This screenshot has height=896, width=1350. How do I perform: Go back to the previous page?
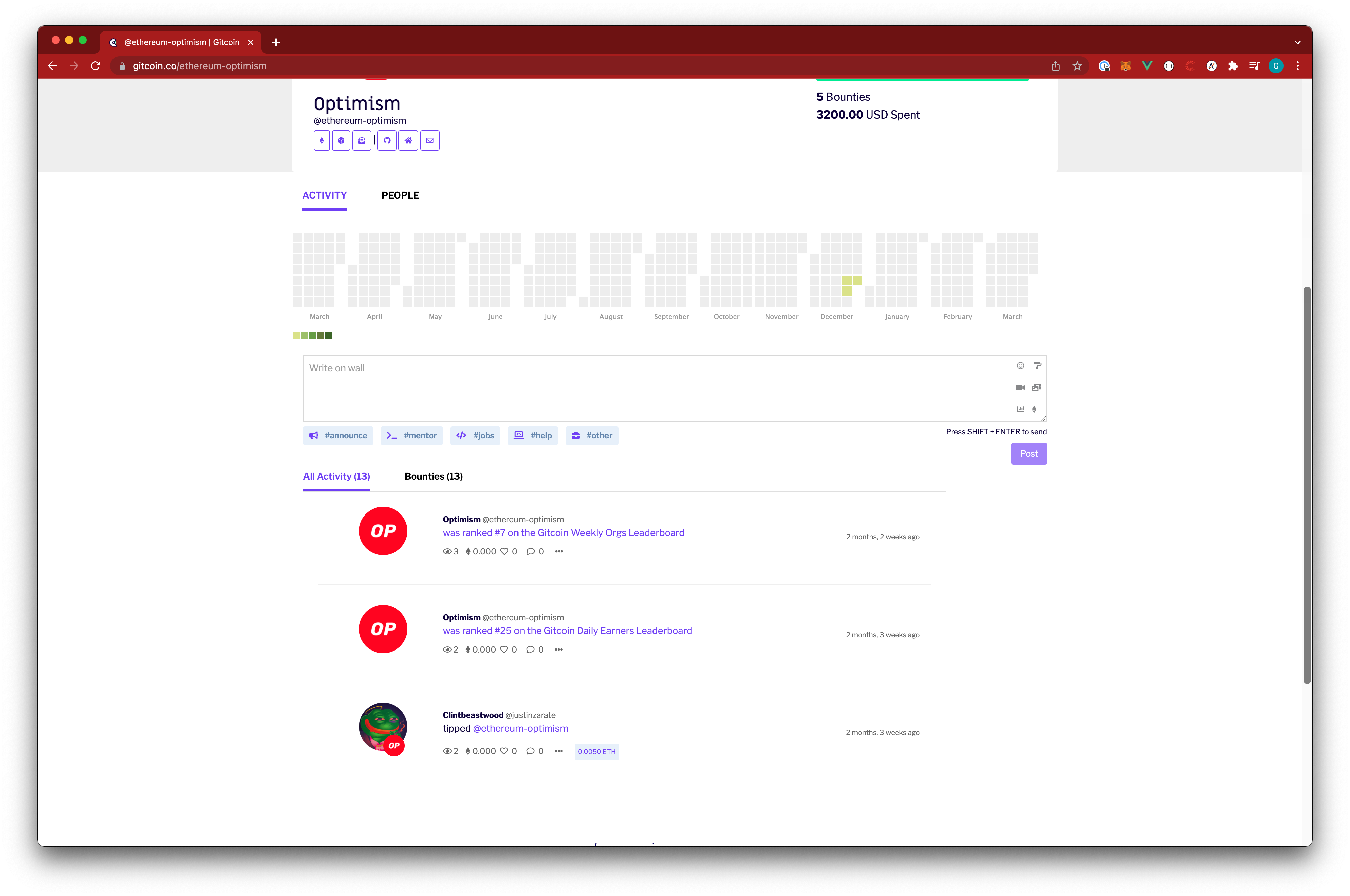pyautogui.click(x=53, y=66)
